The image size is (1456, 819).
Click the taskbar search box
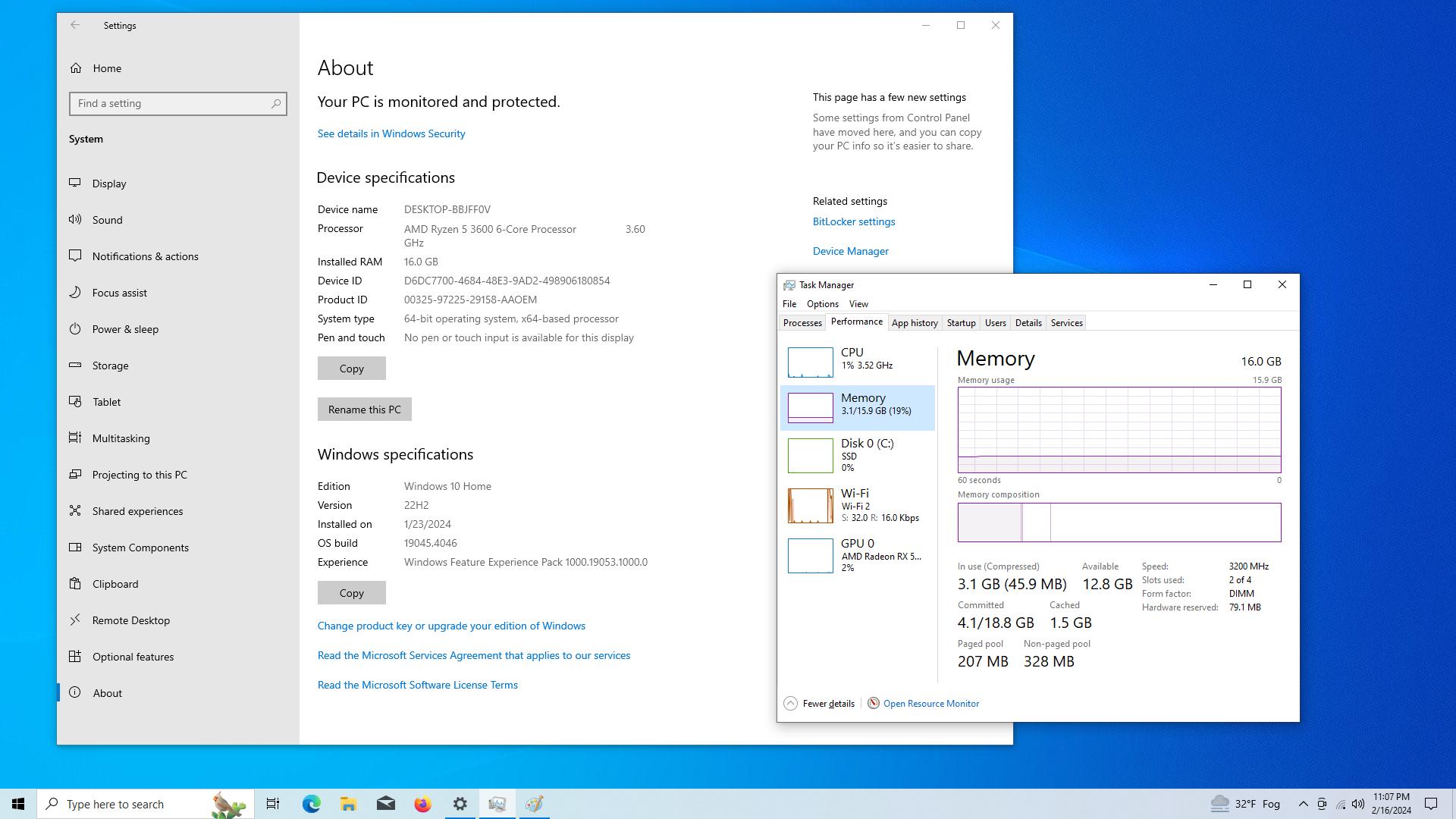(x=146, y=804)
